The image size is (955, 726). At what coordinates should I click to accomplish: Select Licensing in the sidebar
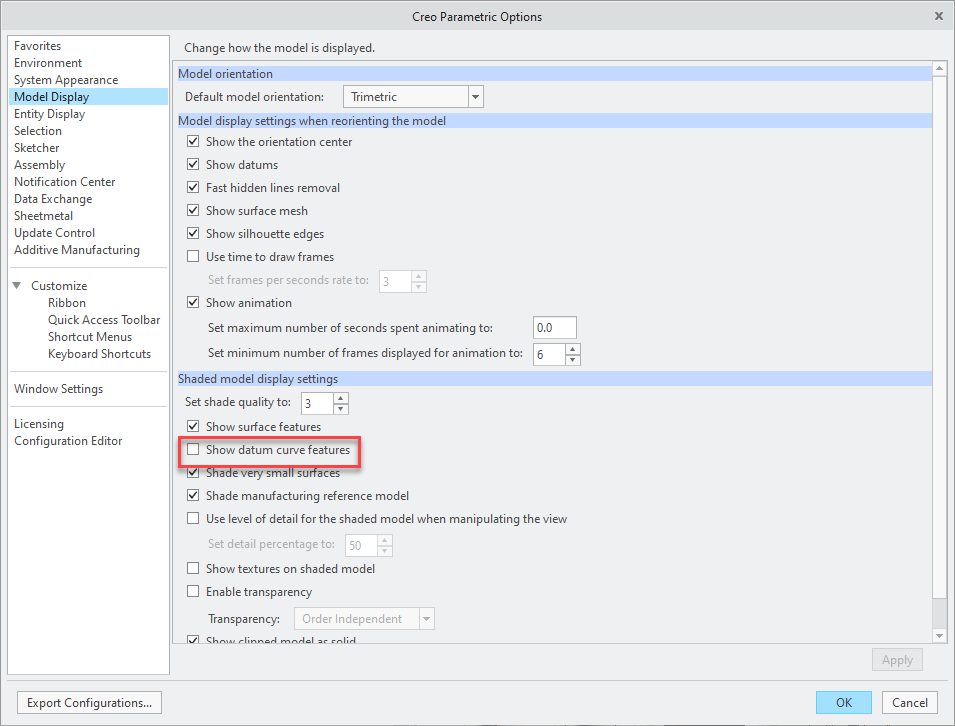click(x=39, y=423)
